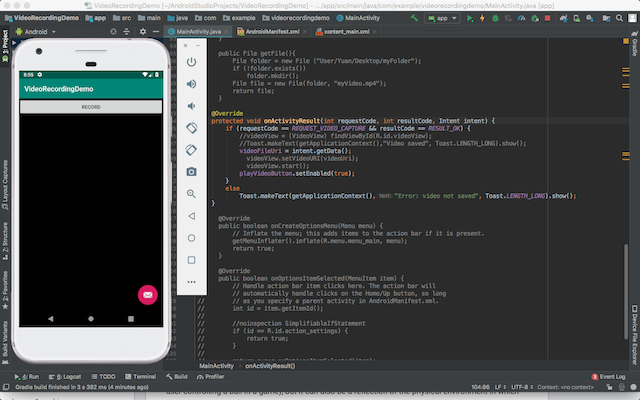The width and height of the screenshot is (640, 400).
Task: Hide the project panel with minus icon
Action: click(156, 32)
